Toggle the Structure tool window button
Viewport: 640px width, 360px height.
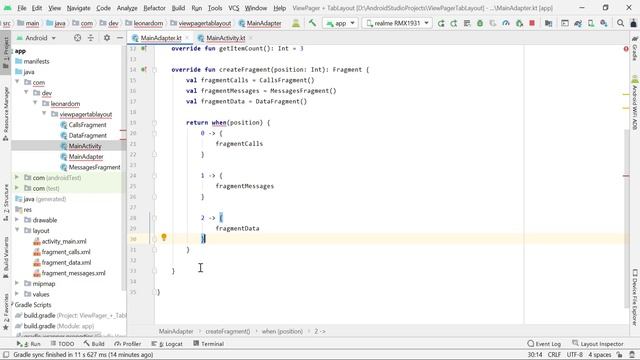coord(6,203)
